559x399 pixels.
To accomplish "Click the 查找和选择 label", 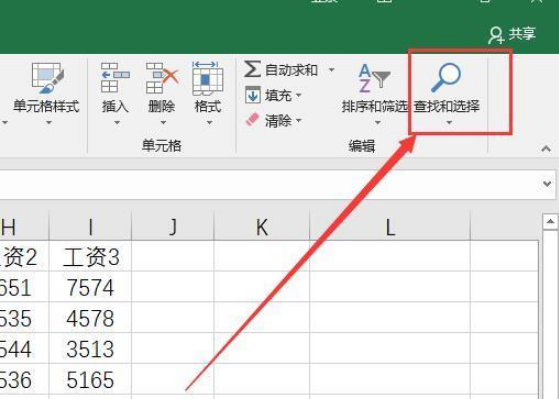I will coord(446,106).
